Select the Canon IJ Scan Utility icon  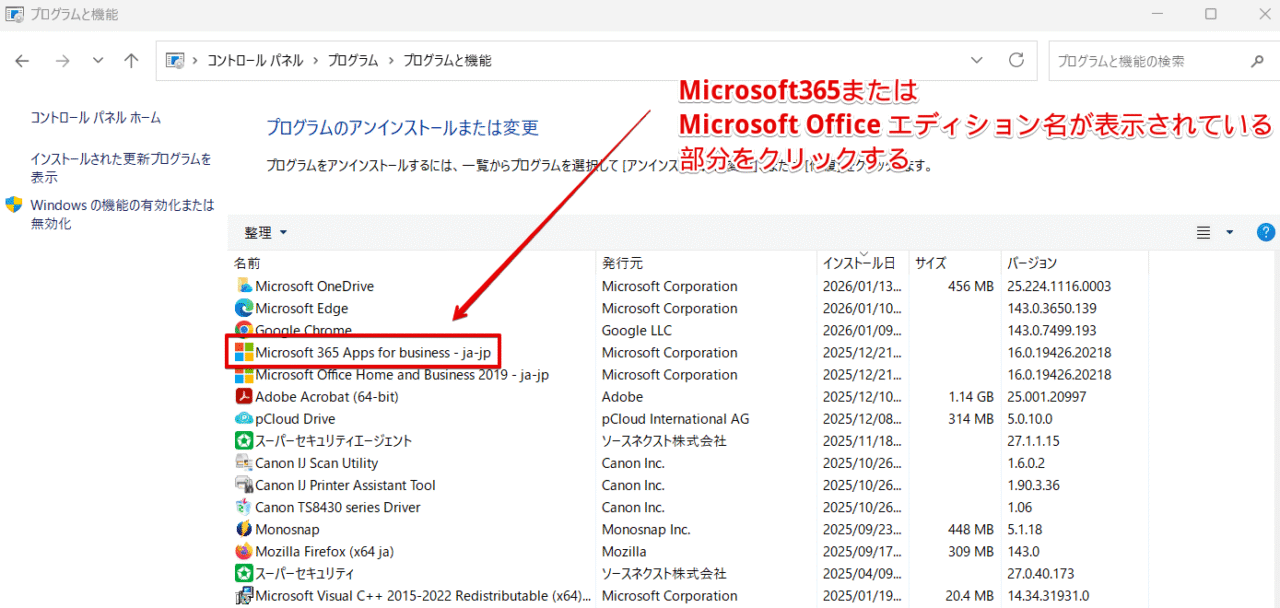tap(243, 463)
